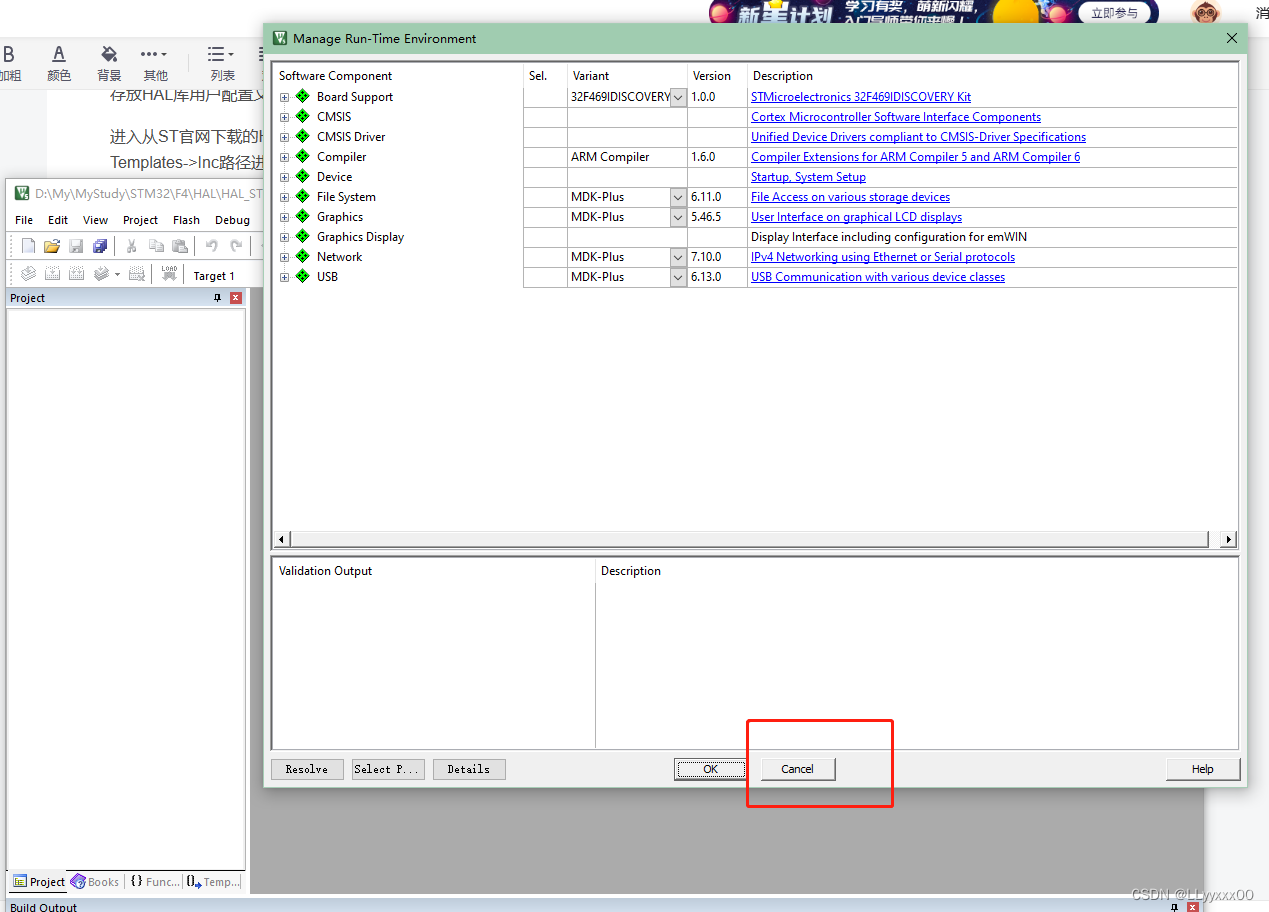Click the Details button

(x=469, y=769)
